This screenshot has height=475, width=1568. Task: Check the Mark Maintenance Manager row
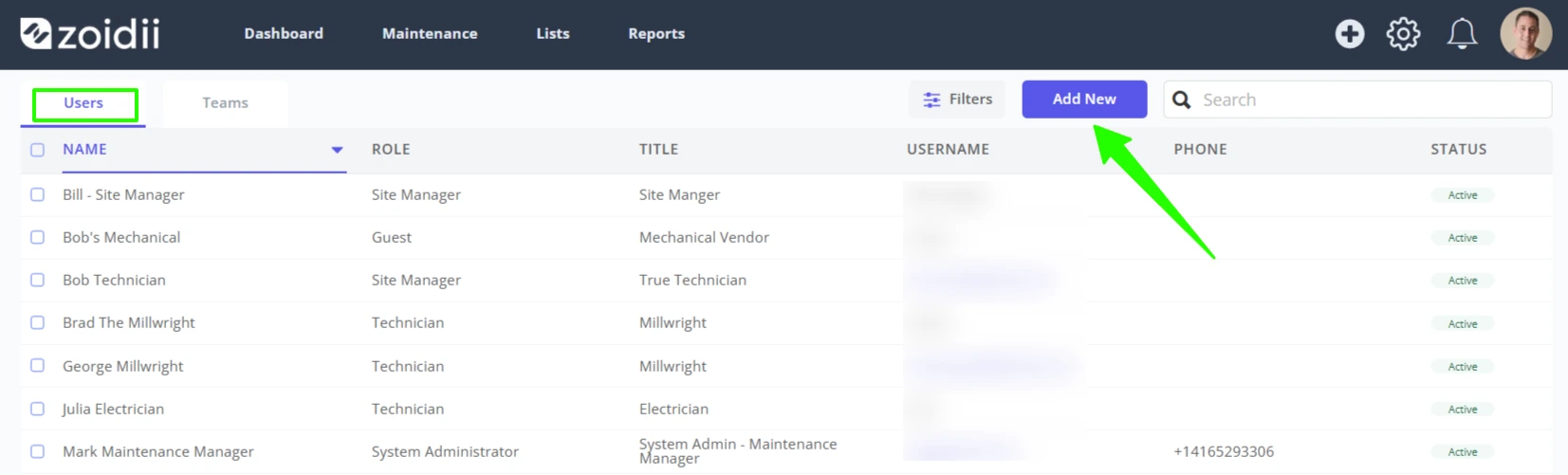coord(37,451)
